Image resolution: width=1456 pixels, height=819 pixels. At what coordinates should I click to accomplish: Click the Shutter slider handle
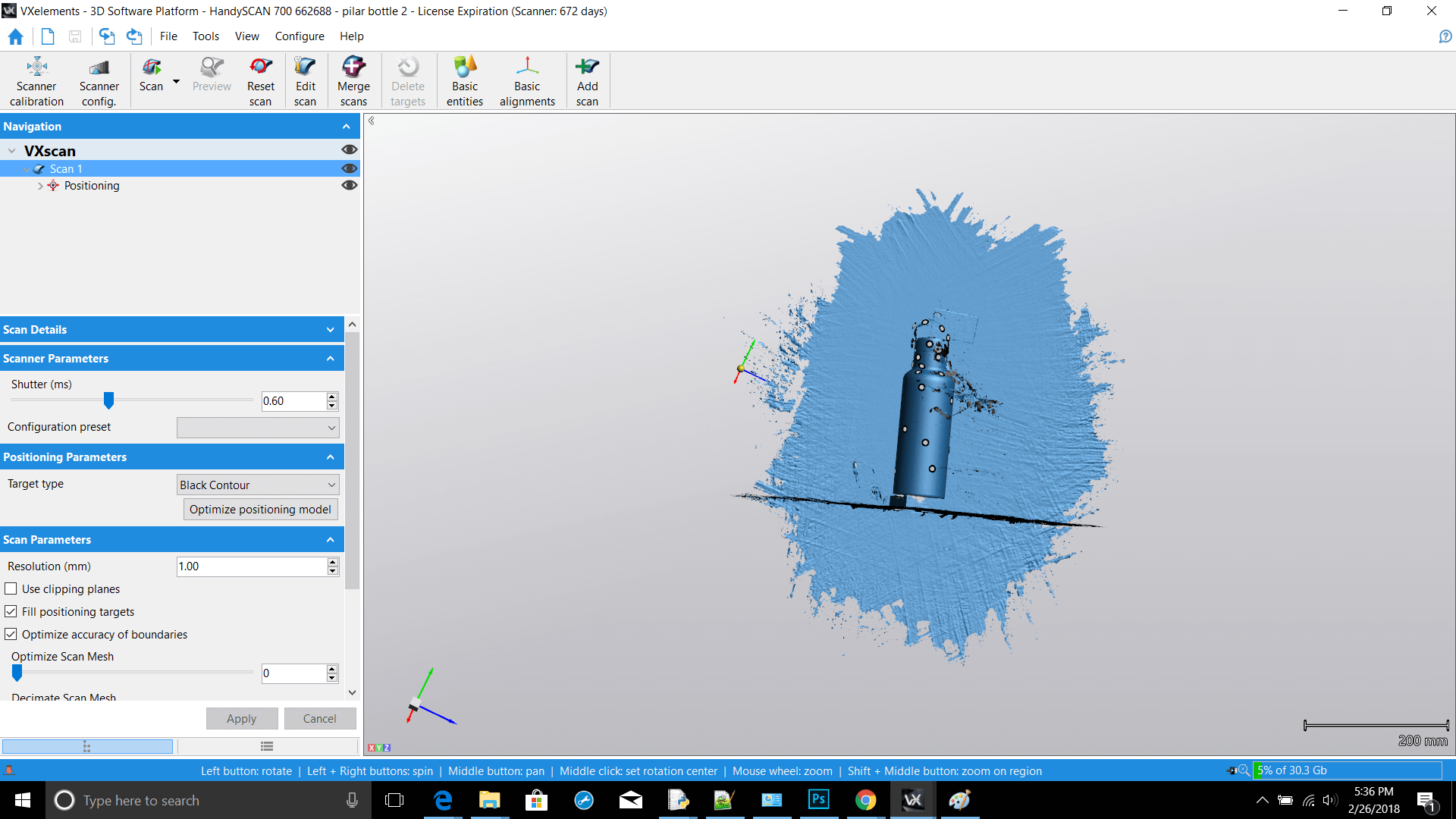(x=108, y=400)
